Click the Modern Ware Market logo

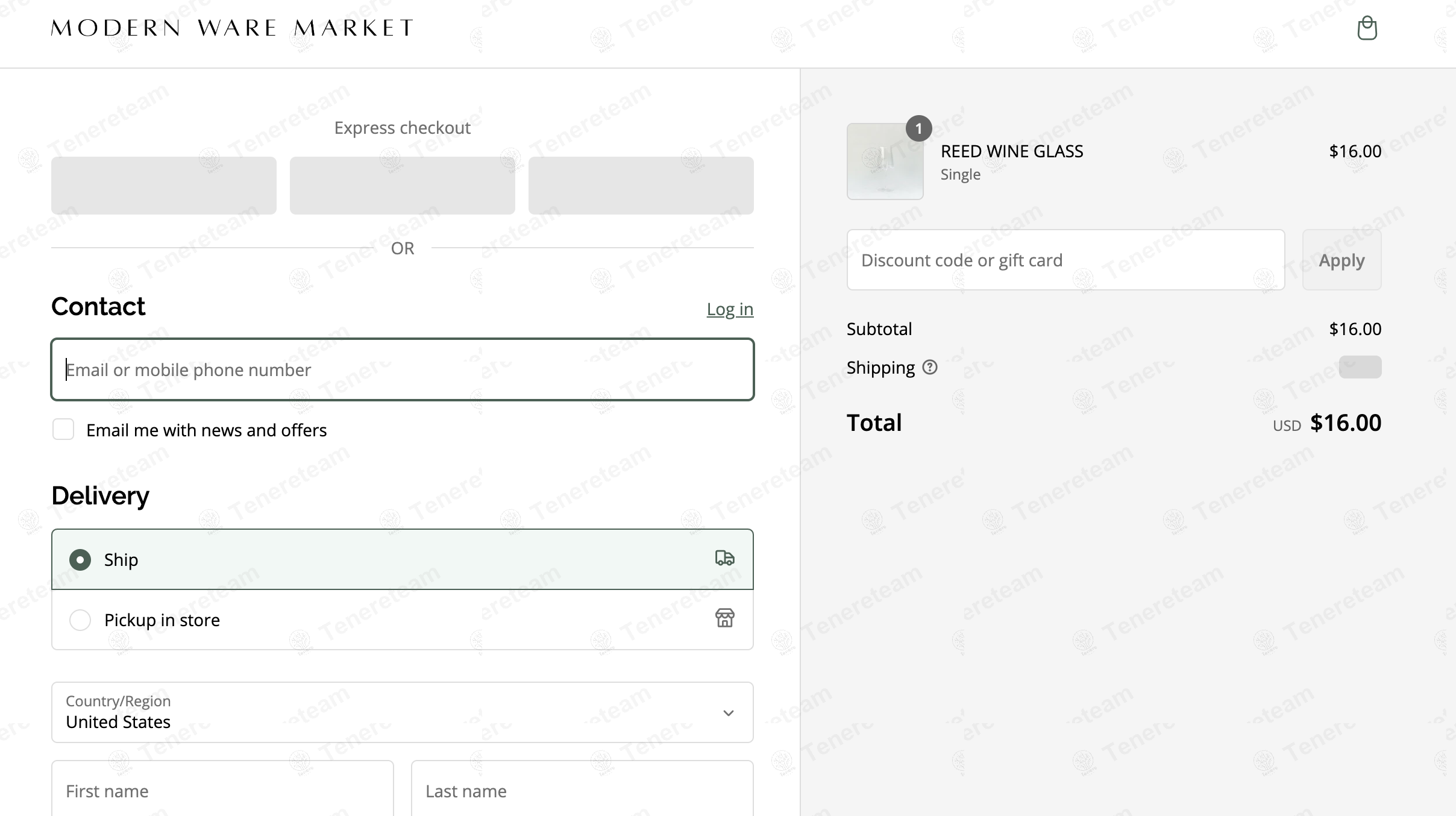click(x=232, y=28)
